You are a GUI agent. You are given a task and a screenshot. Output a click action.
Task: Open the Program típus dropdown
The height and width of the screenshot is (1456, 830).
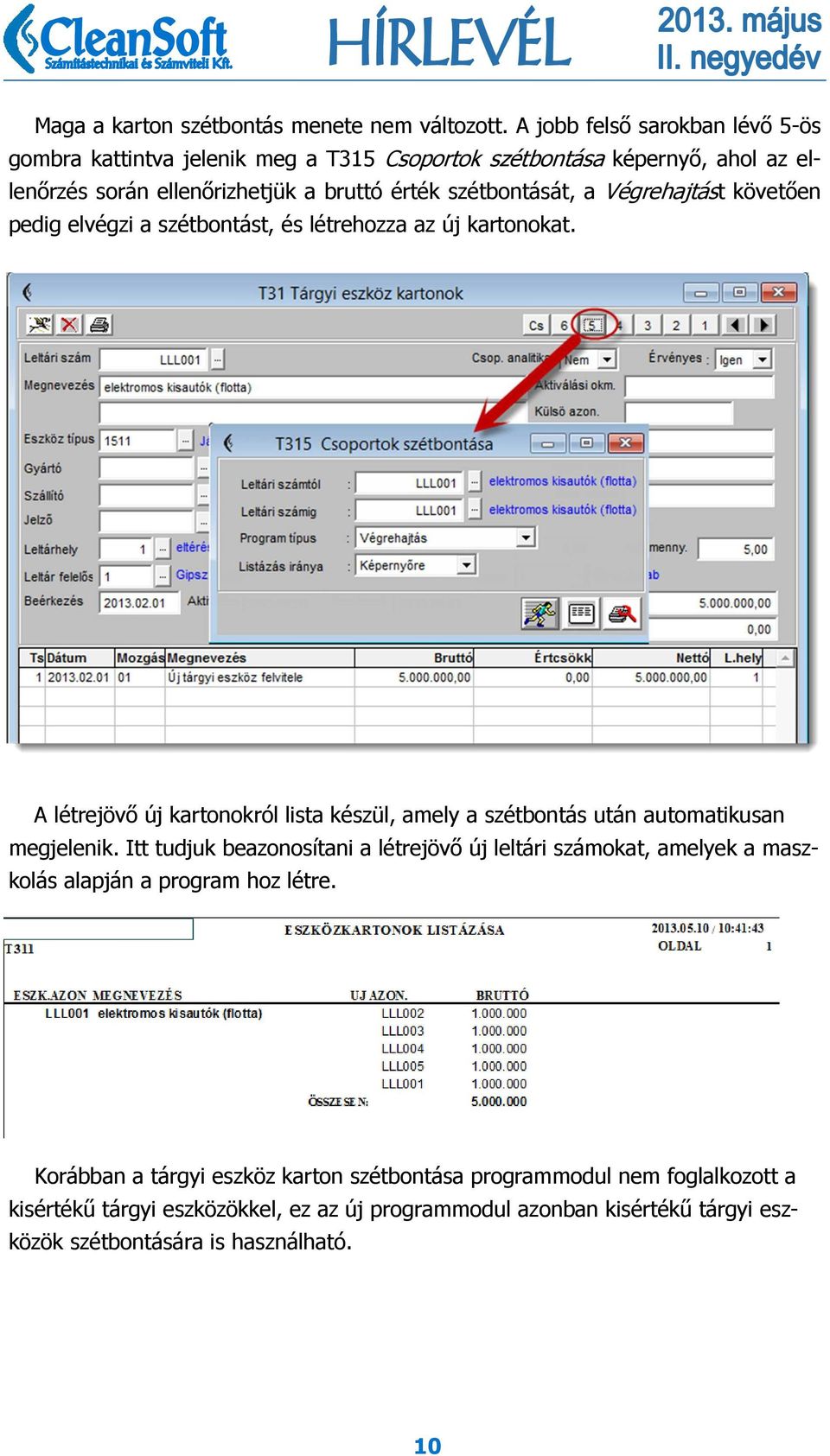point(527,537)
